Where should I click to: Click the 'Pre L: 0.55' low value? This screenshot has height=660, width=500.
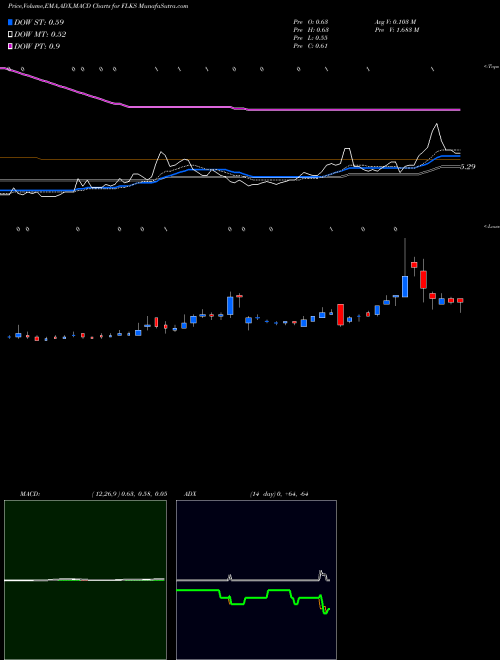pyautogui.click(x=311, y=38)
